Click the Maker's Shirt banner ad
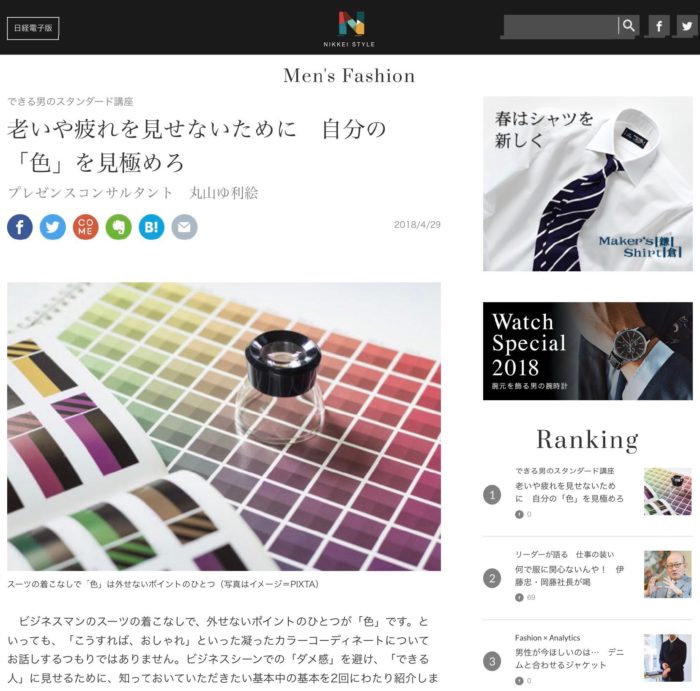Screen dimensions: 700x691 [x=588, y=183]
